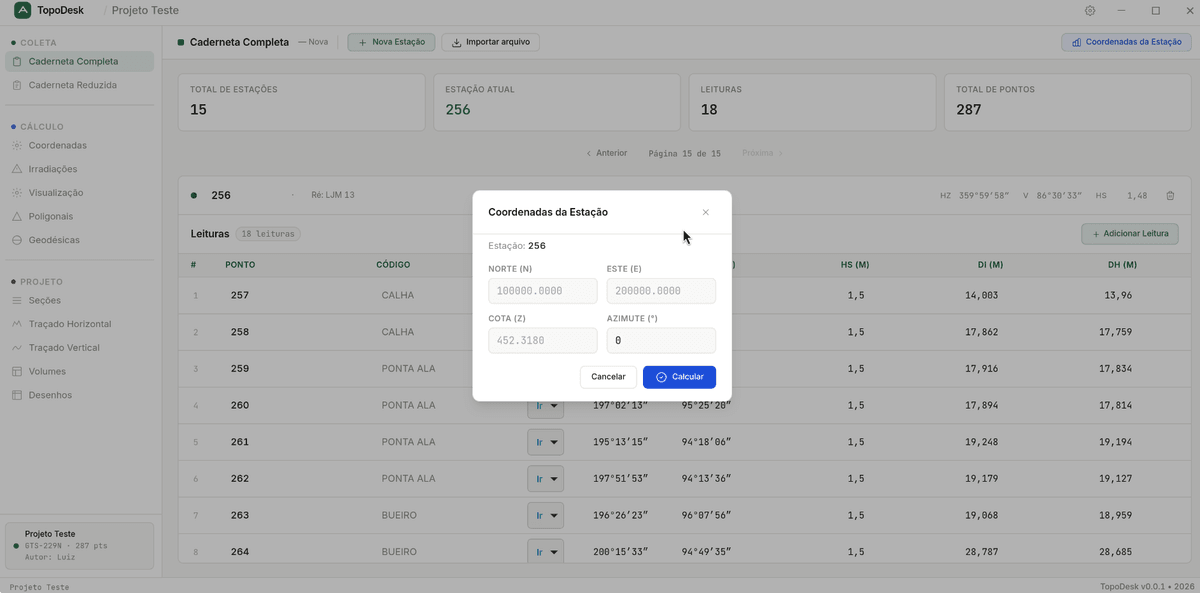
Task: Click Projeto Teste in the title breadcrumb
Action: (x=145, y=11)
